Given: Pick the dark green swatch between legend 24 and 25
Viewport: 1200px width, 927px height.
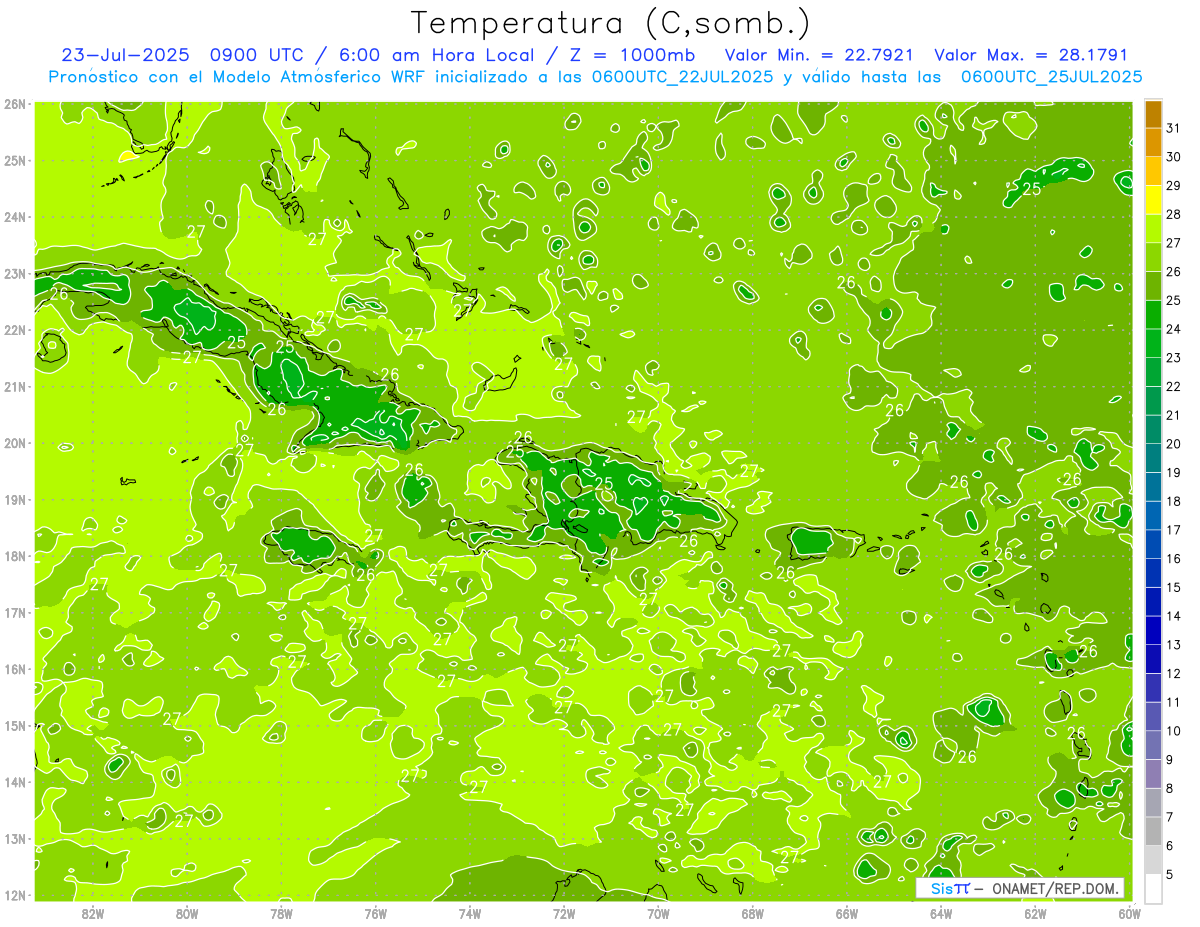Looking at the screenshot, I should [1153, 315].
